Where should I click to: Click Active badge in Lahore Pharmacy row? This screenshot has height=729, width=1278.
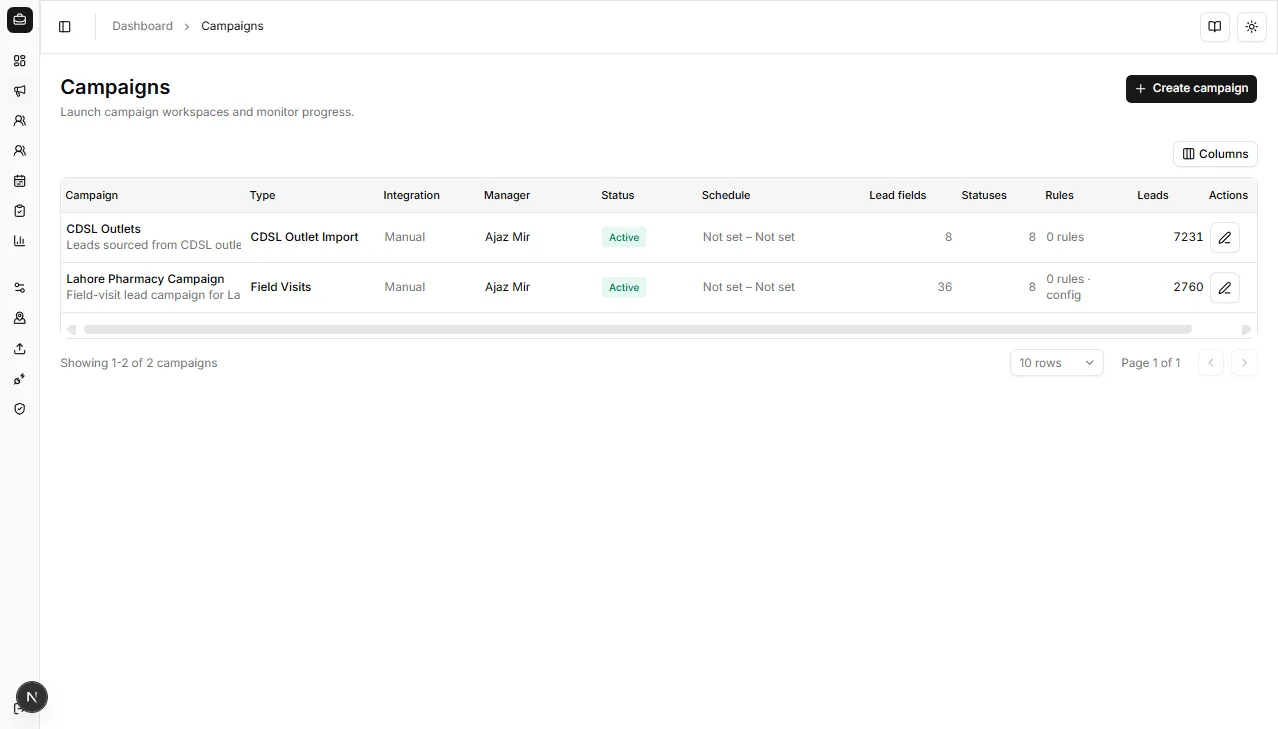tap(624, 287)
